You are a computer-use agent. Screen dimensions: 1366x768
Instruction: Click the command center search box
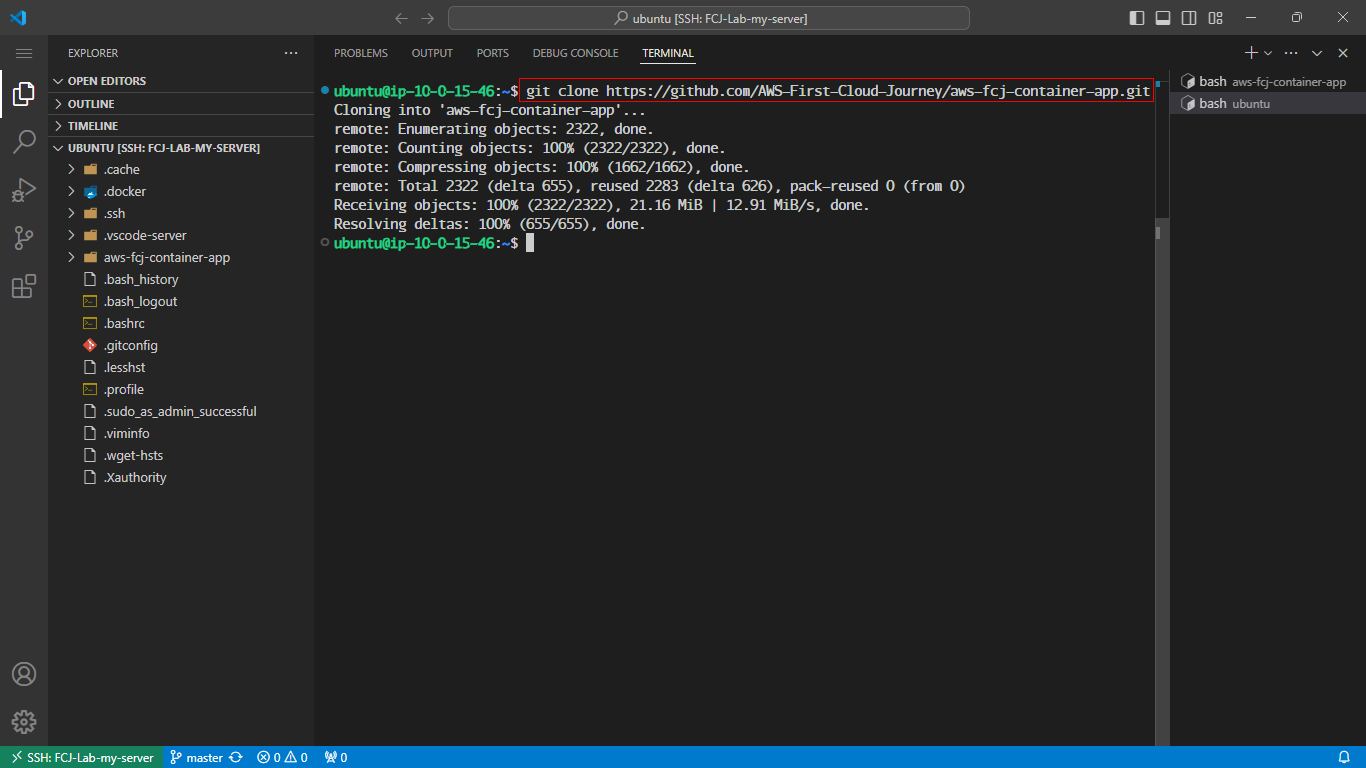click(709, 18)
